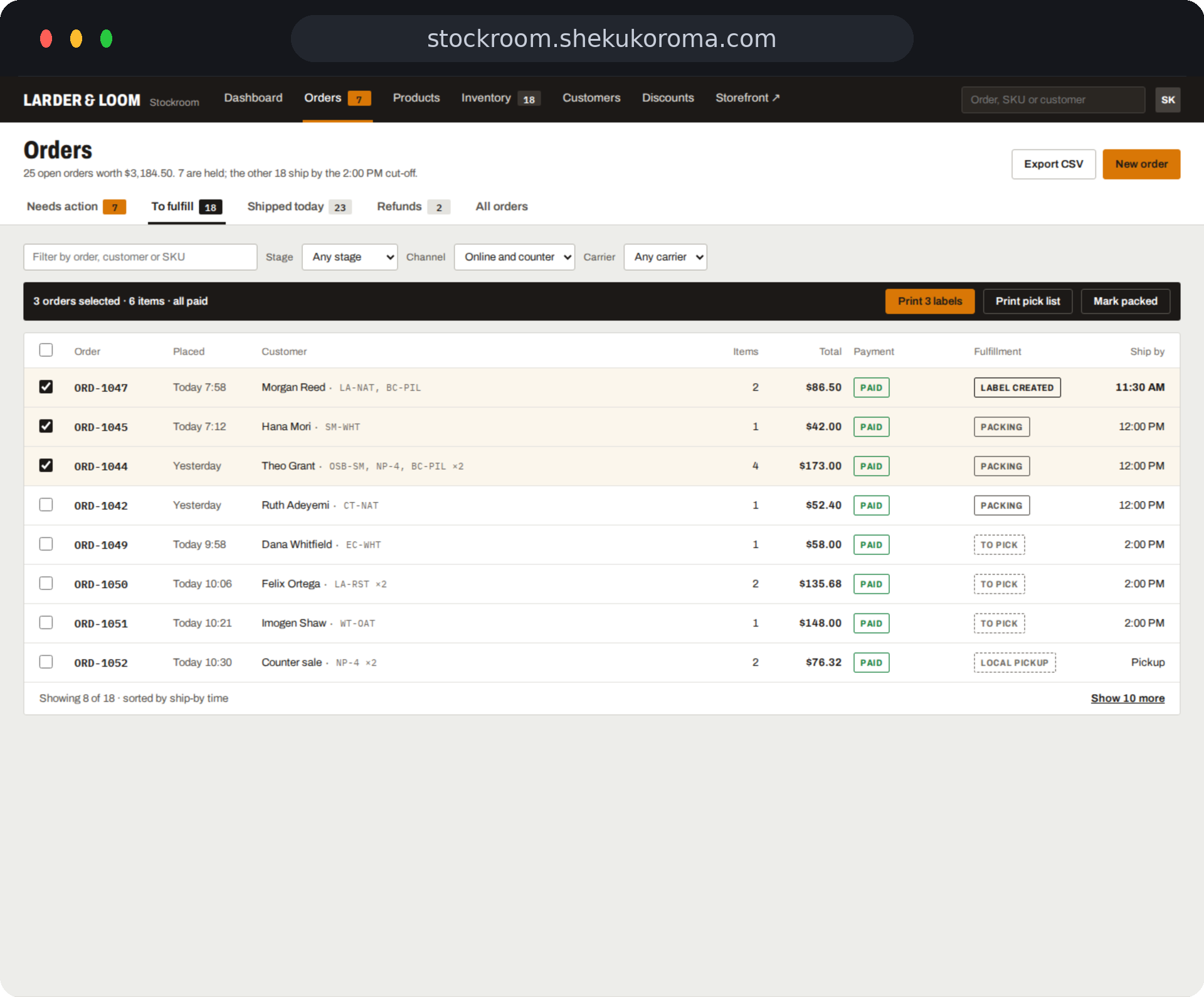Image resolution: width=1204 pixels, height=997 pixels.
Task: Go to Dashboard
Action: point(253,98)
